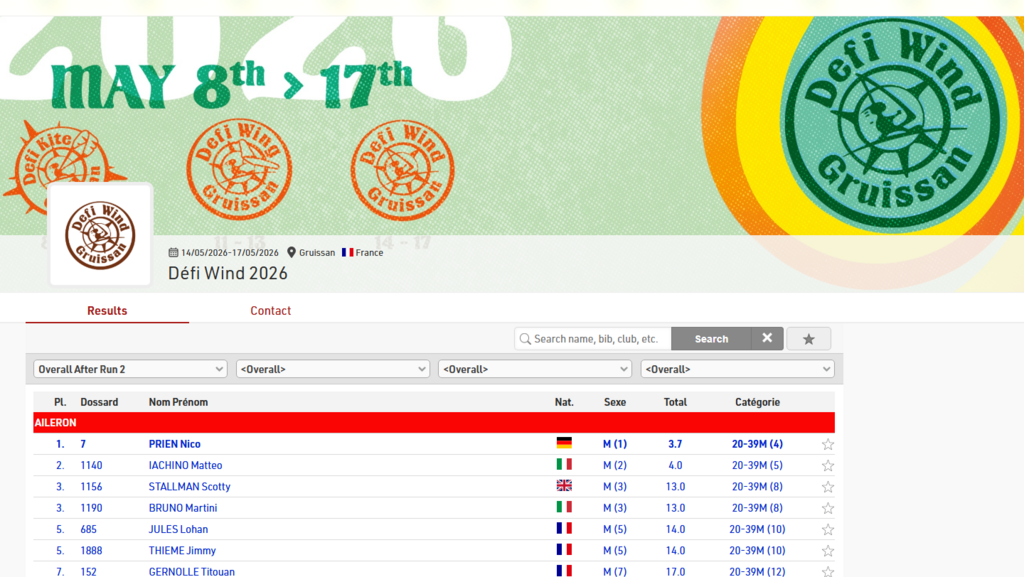Screen dimensions: 1024x577
Task: Open the Contact tab
Action: pyautogui.click(x=270, y=311)
